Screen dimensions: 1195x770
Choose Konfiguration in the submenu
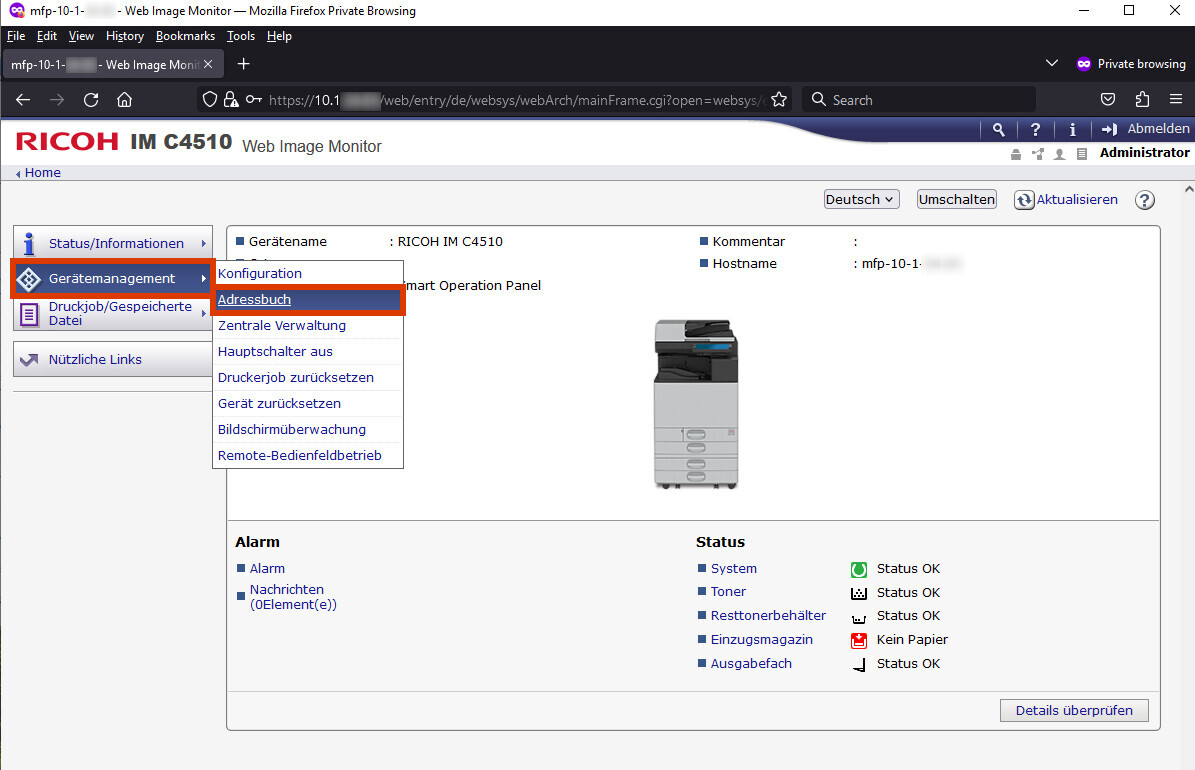click(308, 274)
